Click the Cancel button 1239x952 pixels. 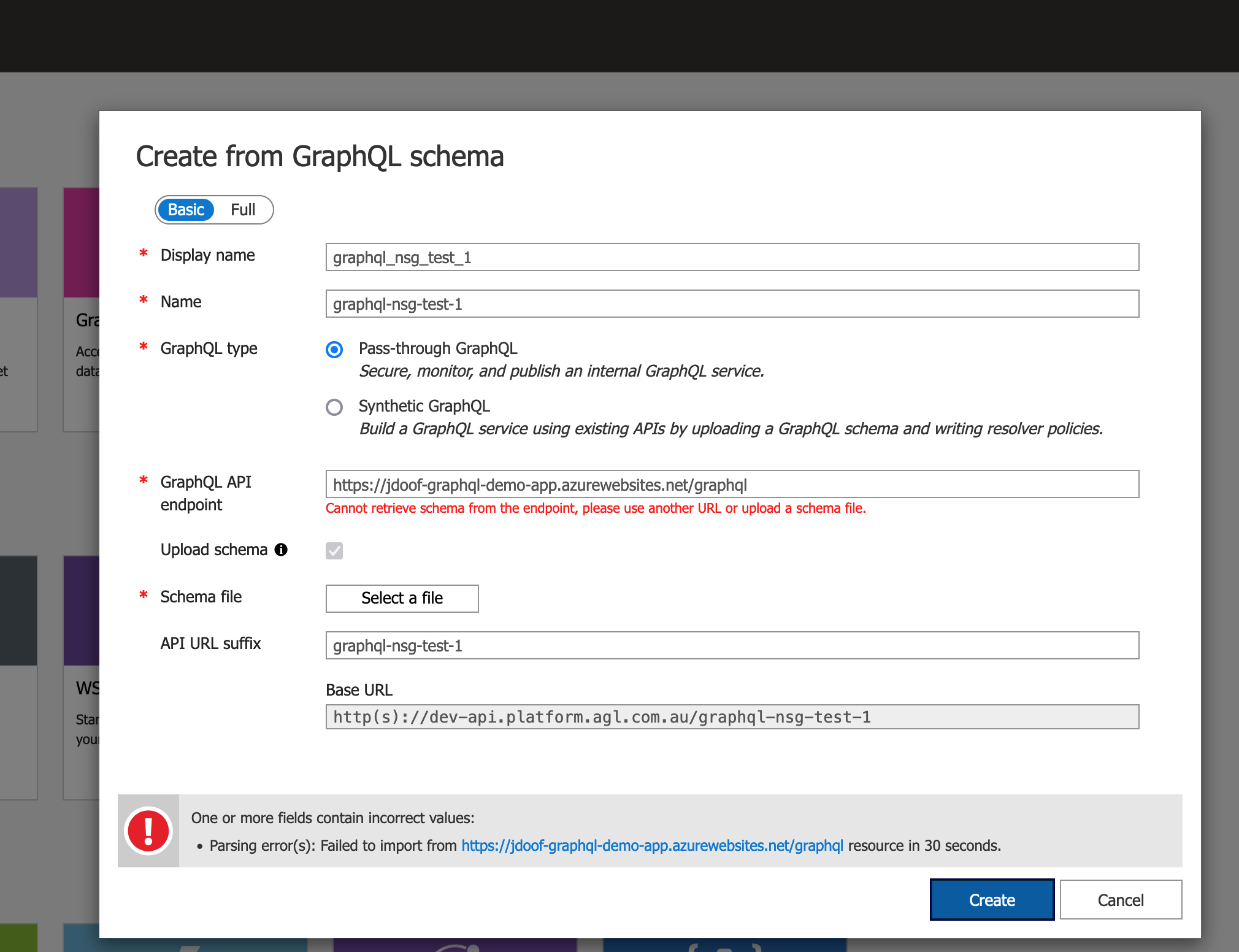pos(1121,900)
